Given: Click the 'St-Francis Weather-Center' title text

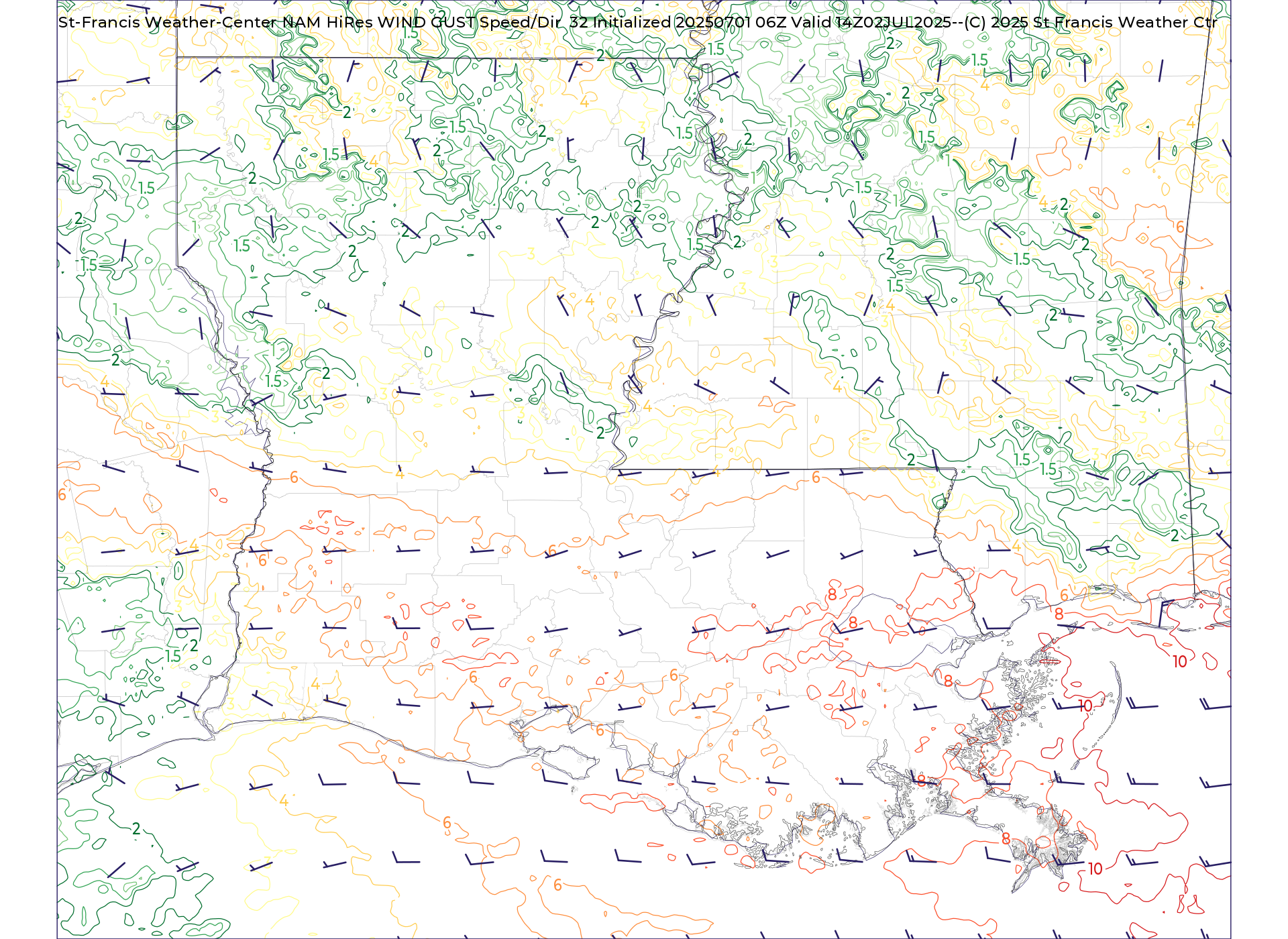Looking at the screenshot, I should click(167, 22).
